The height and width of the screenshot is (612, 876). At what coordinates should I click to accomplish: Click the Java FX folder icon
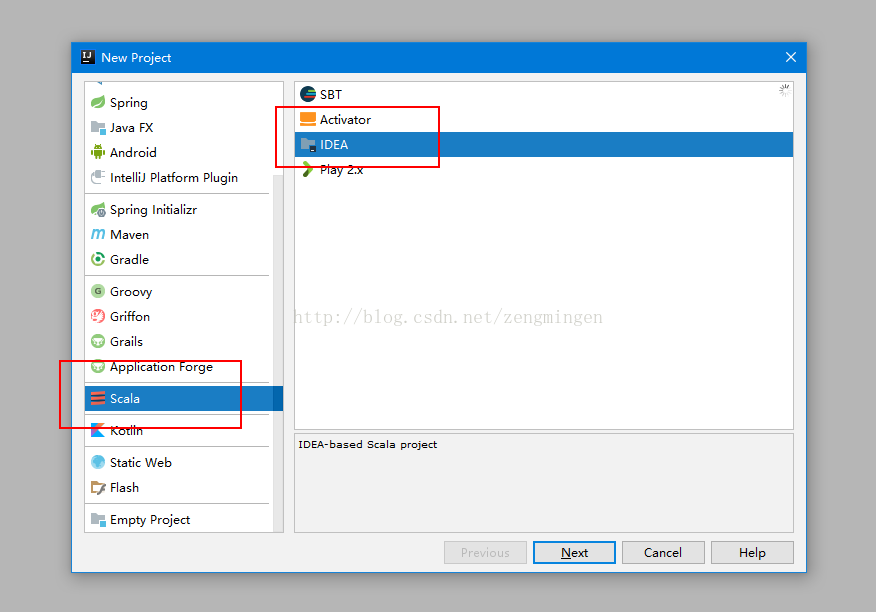98,127
